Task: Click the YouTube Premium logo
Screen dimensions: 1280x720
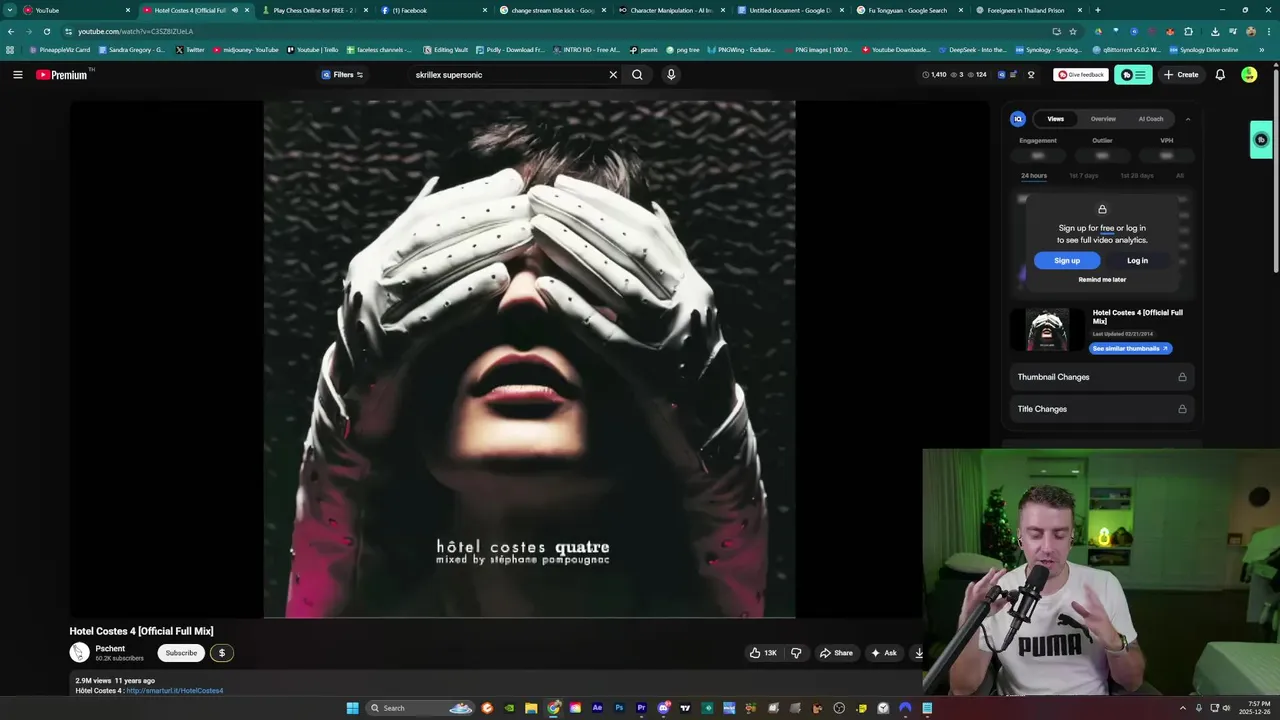Action: point(62,75)
